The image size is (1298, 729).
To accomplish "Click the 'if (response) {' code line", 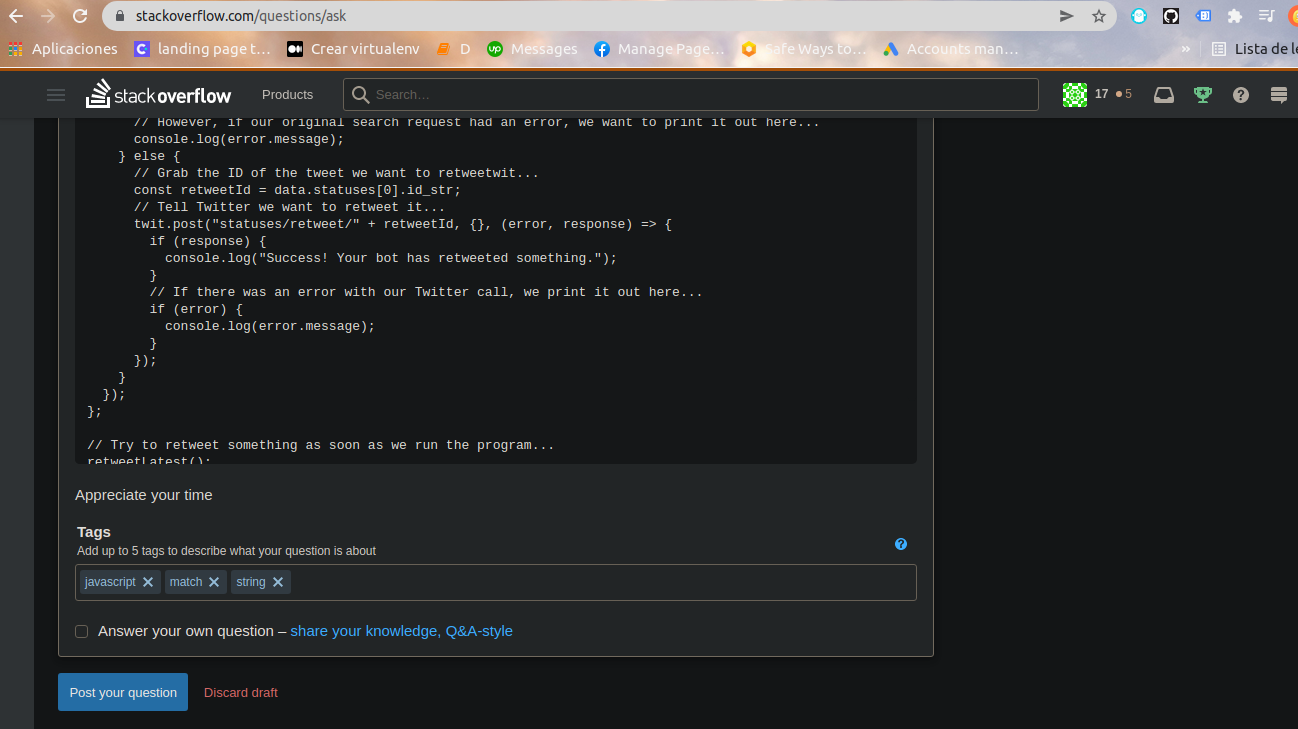I will point(208,241).
